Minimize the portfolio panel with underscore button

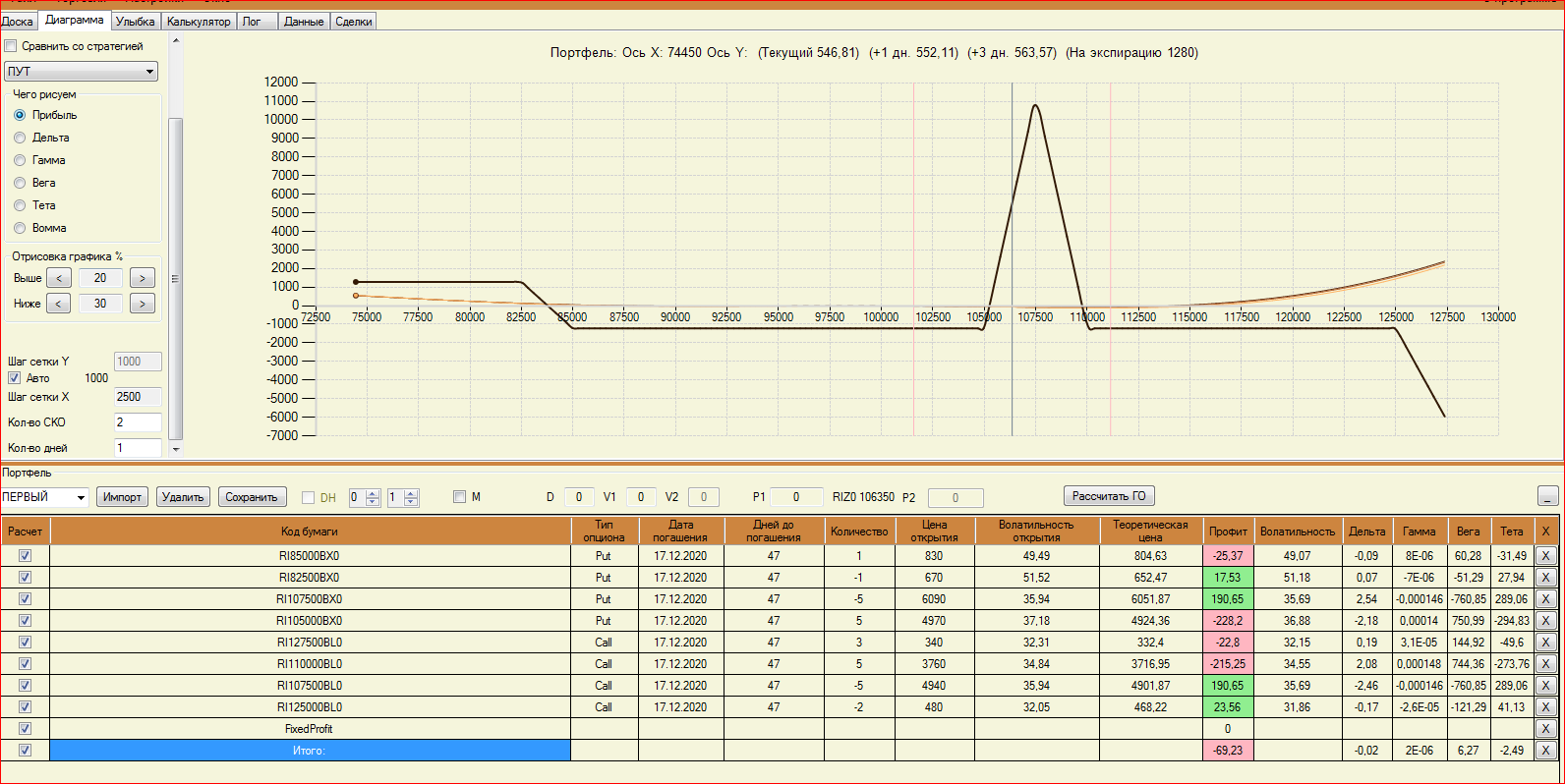click(1547, 496)
